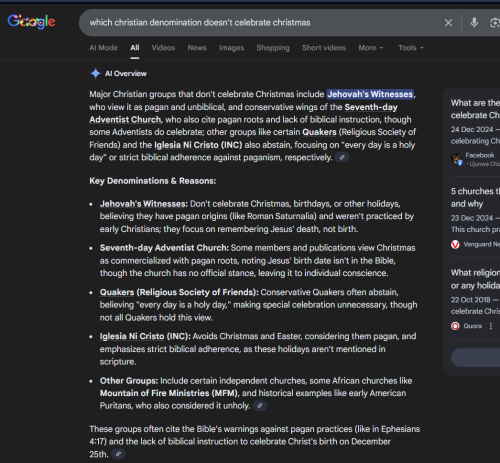Open source link icon after 'considered it unholy'
Screen dimensions: 500x463
pos(260,406)
